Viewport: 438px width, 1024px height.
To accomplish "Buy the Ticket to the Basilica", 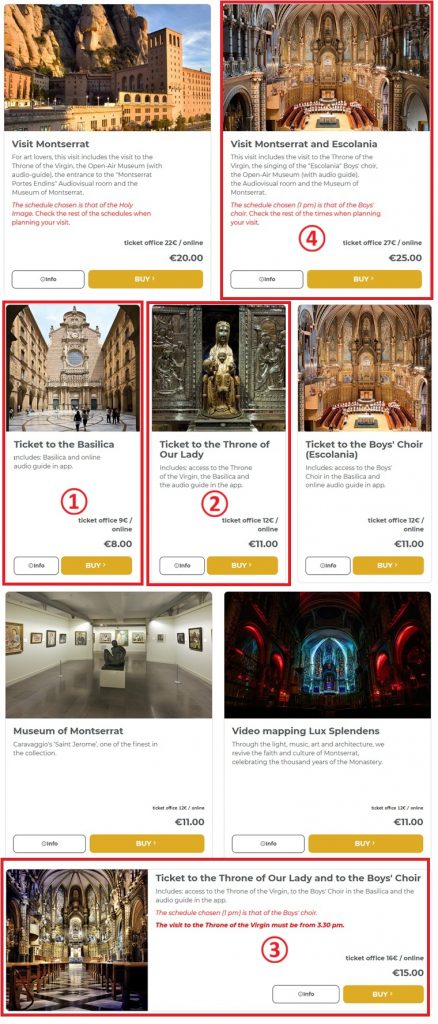I will click(x=97, y=566).
